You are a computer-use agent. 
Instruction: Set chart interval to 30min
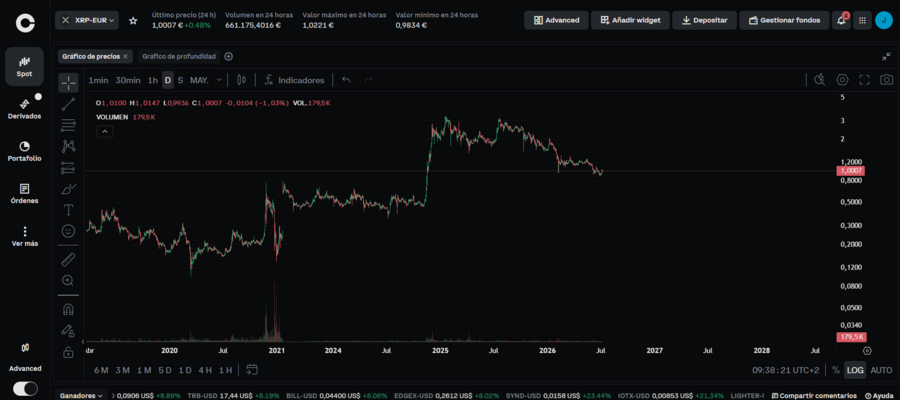128,80
